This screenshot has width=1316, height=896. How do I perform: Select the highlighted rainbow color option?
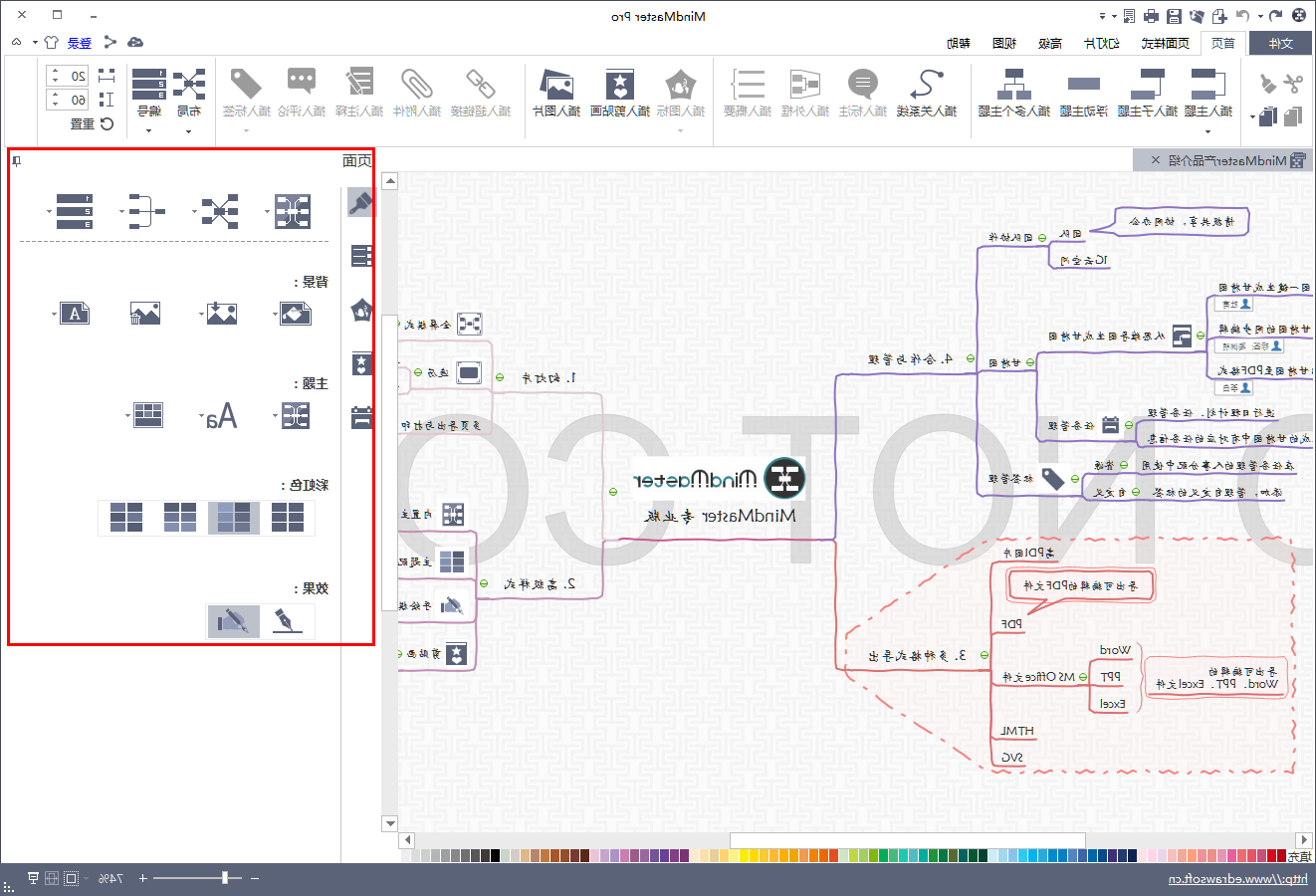[x=234, y=518]
